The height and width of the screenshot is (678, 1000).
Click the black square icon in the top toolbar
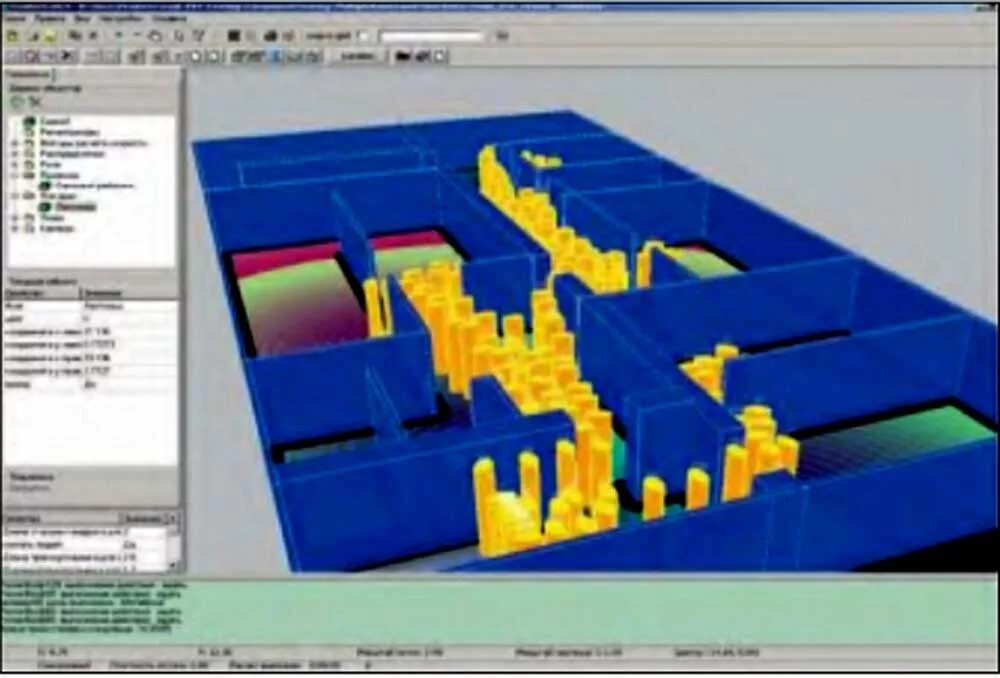coord(234,36)
